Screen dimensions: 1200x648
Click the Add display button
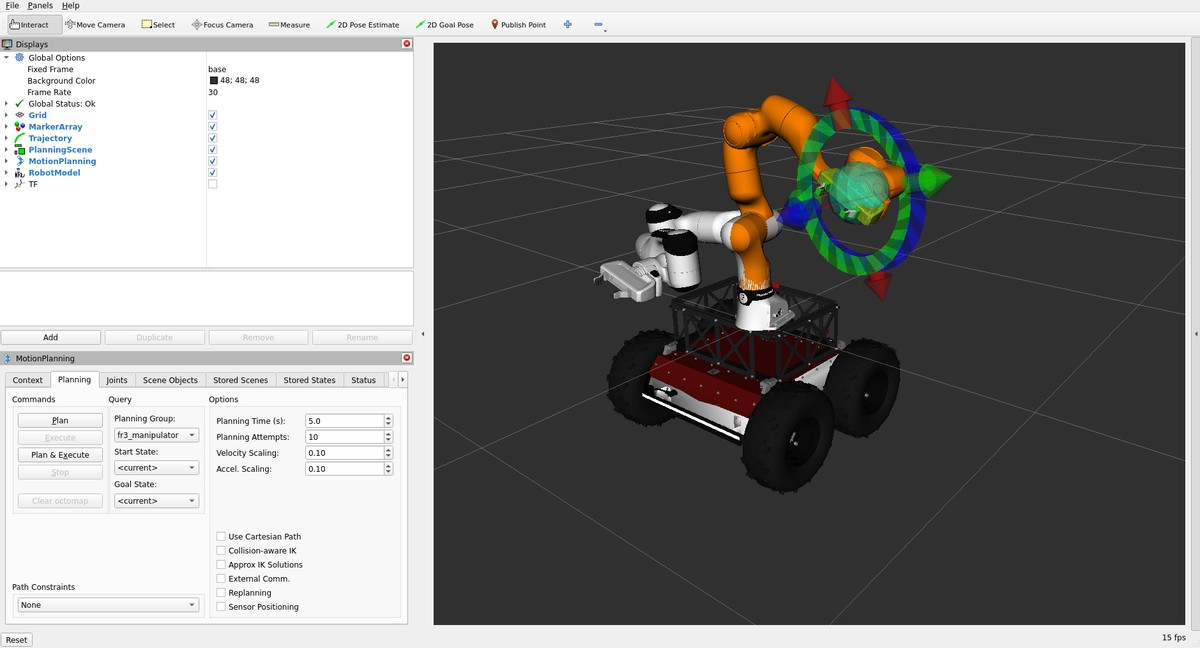(x=51, y=338)
